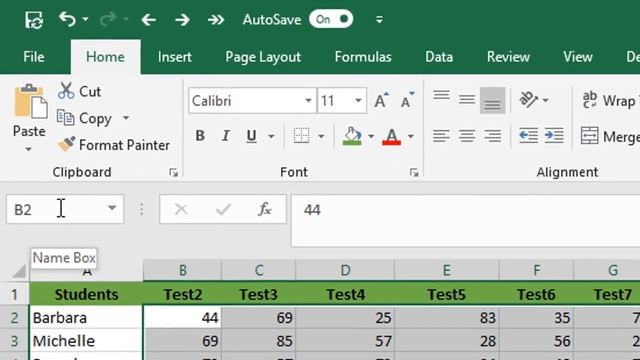
Task: Toggle Bold formatting
Action: click(x=200, y=136)
